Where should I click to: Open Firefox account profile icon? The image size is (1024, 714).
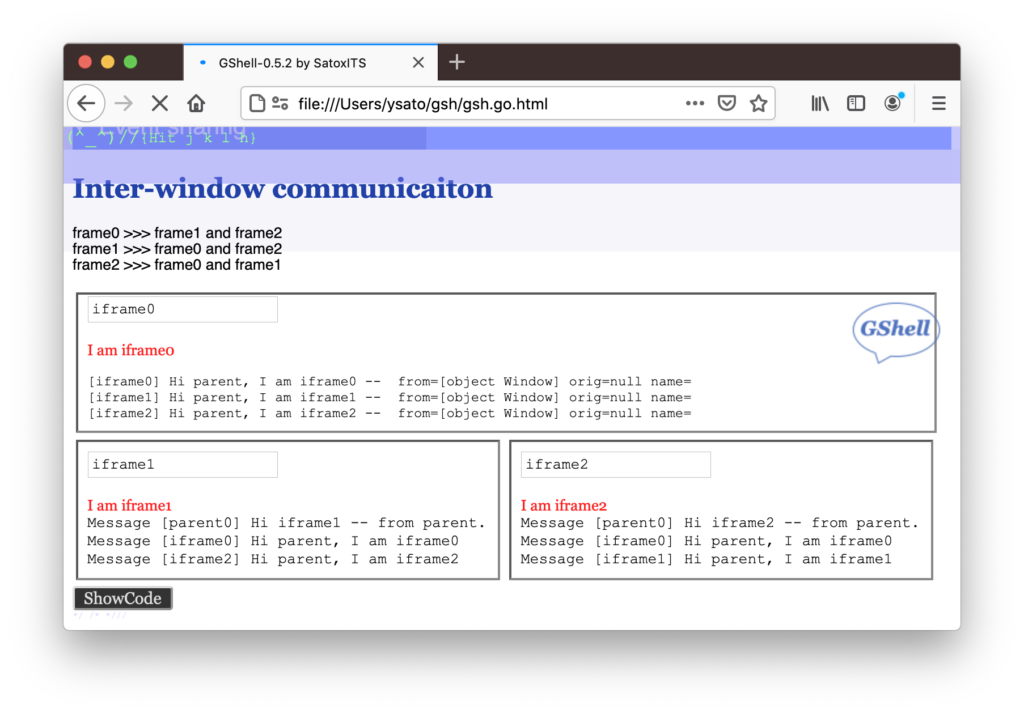pos(892,103)
